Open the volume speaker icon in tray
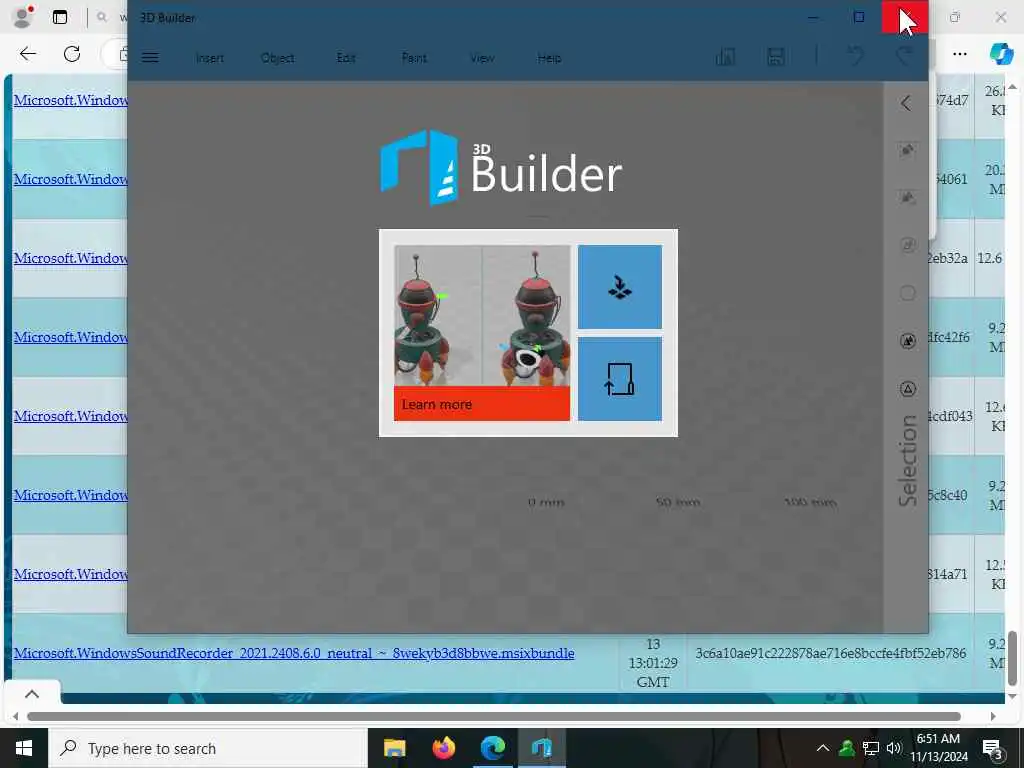This screenshot has width=1024, height=768. (893, 748)
